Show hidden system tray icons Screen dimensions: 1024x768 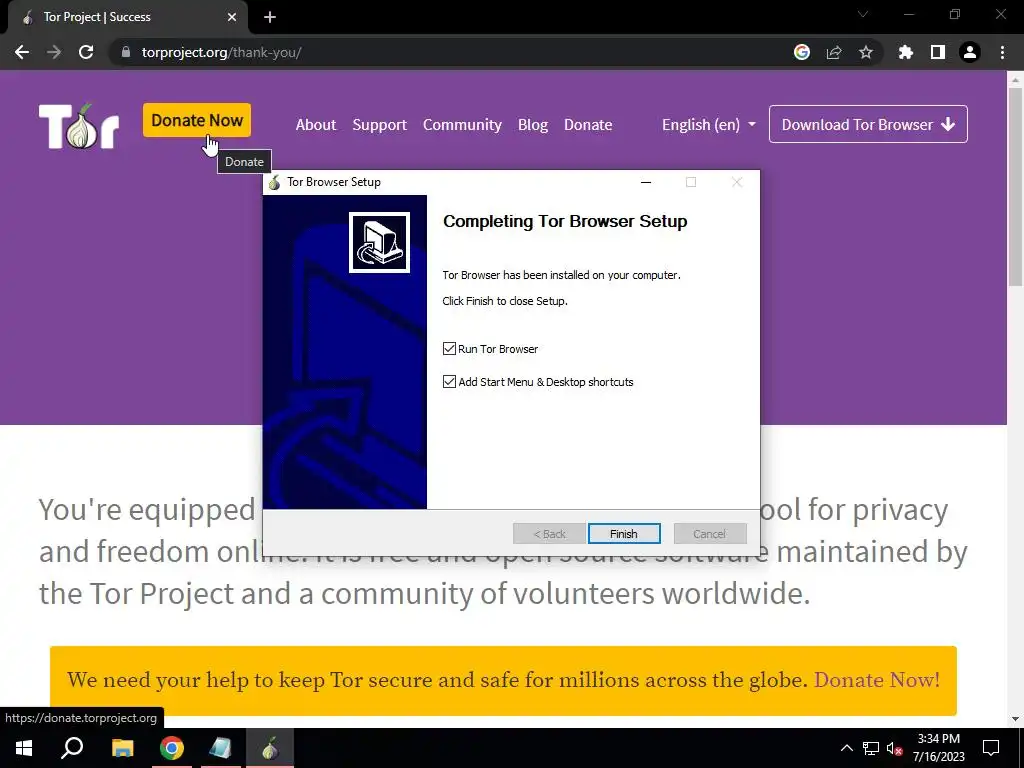846,748
